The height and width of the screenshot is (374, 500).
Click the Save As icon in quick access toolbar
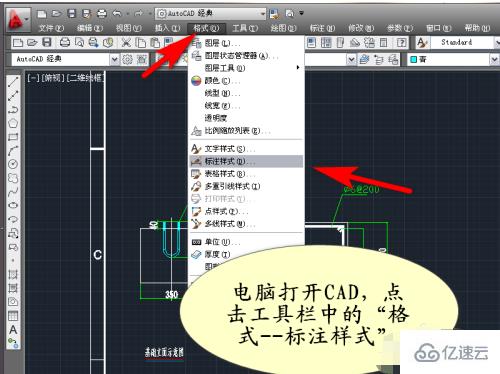(87, 14)
